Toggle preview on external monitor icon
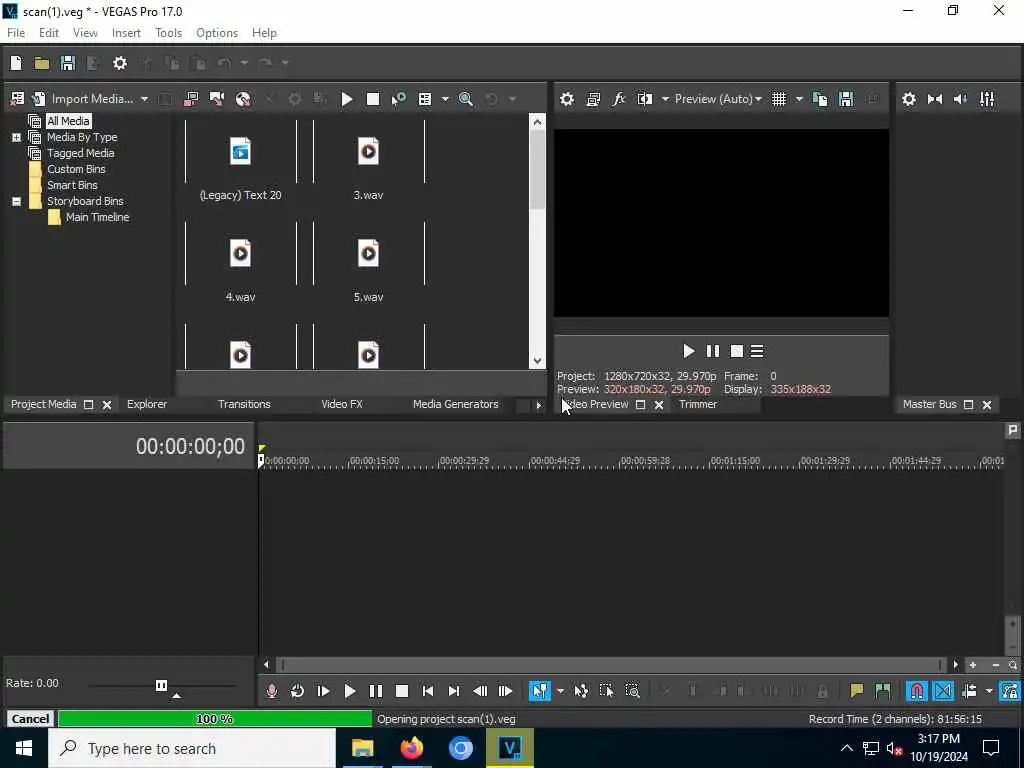The height and width of the screenshot is (768, 1024). tap(593, 99)
